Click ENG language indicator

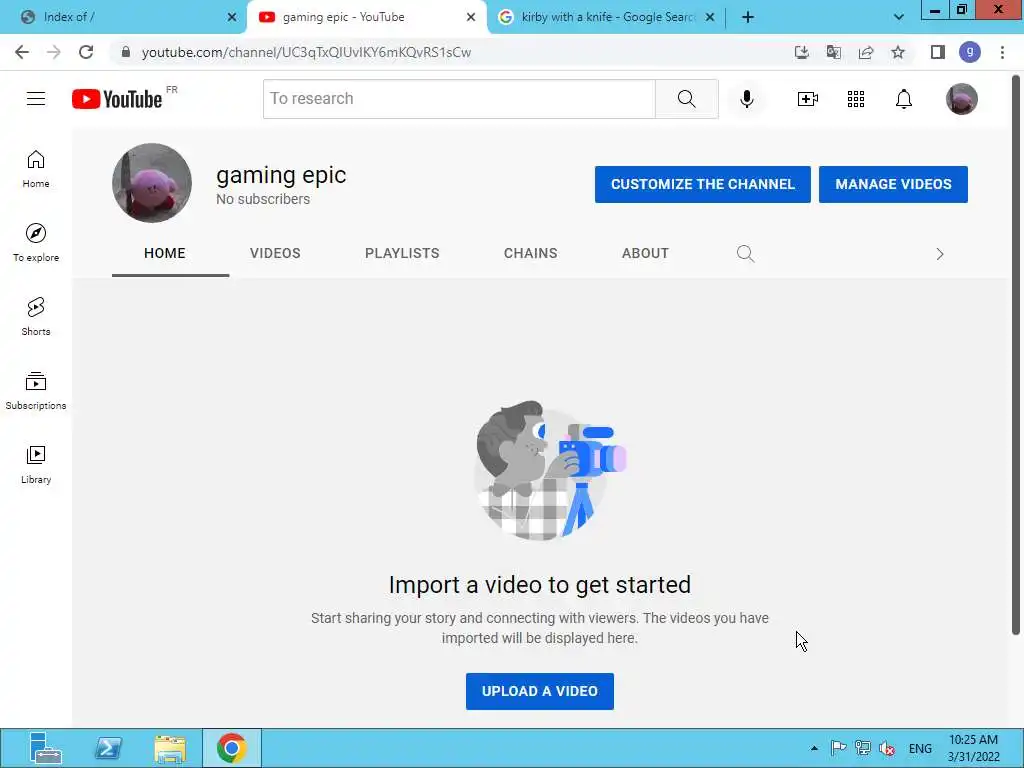pyautogui.click(x=920, y=748)
